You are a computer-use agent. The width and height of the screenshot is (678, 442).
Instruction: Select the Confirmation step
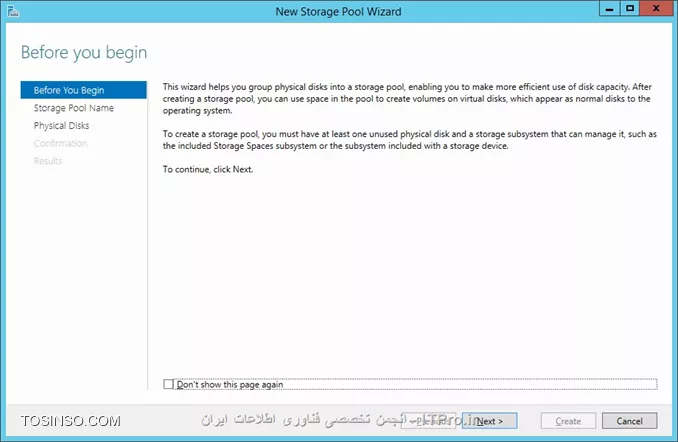60,143
